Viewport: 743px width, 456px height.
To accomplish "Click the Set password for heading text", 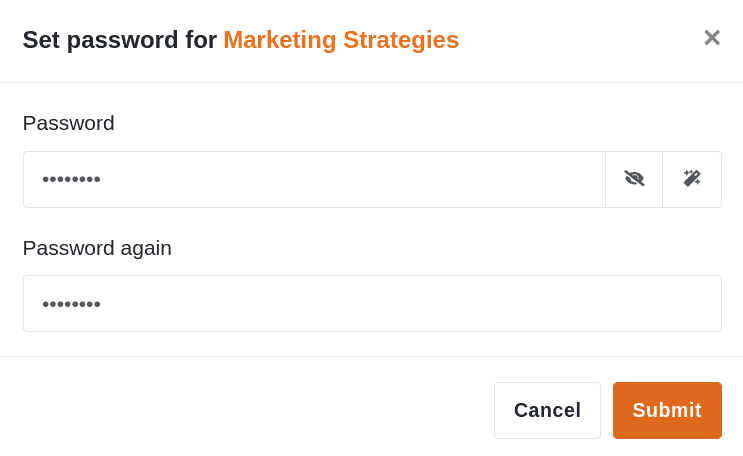I will point(120,40).
